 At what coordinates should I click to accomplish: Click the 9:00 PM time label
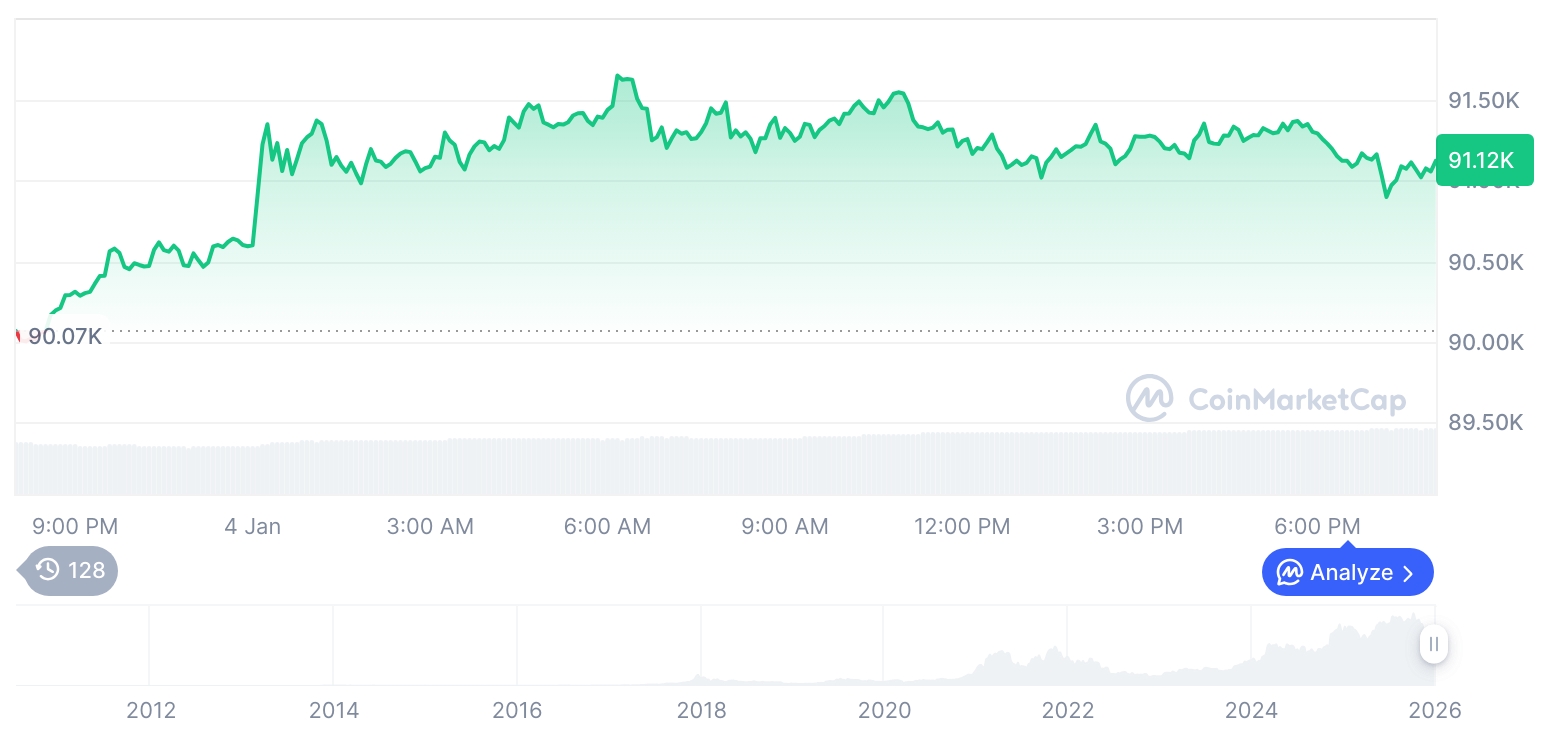(75, 526)
